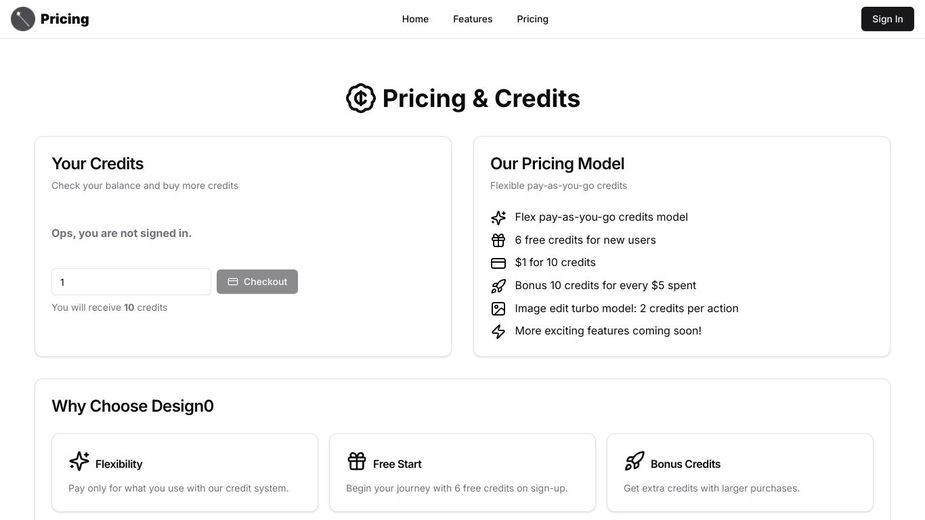Open the Home navigation link
Screen dimensions: 925x520
click(x=415, y=19)
